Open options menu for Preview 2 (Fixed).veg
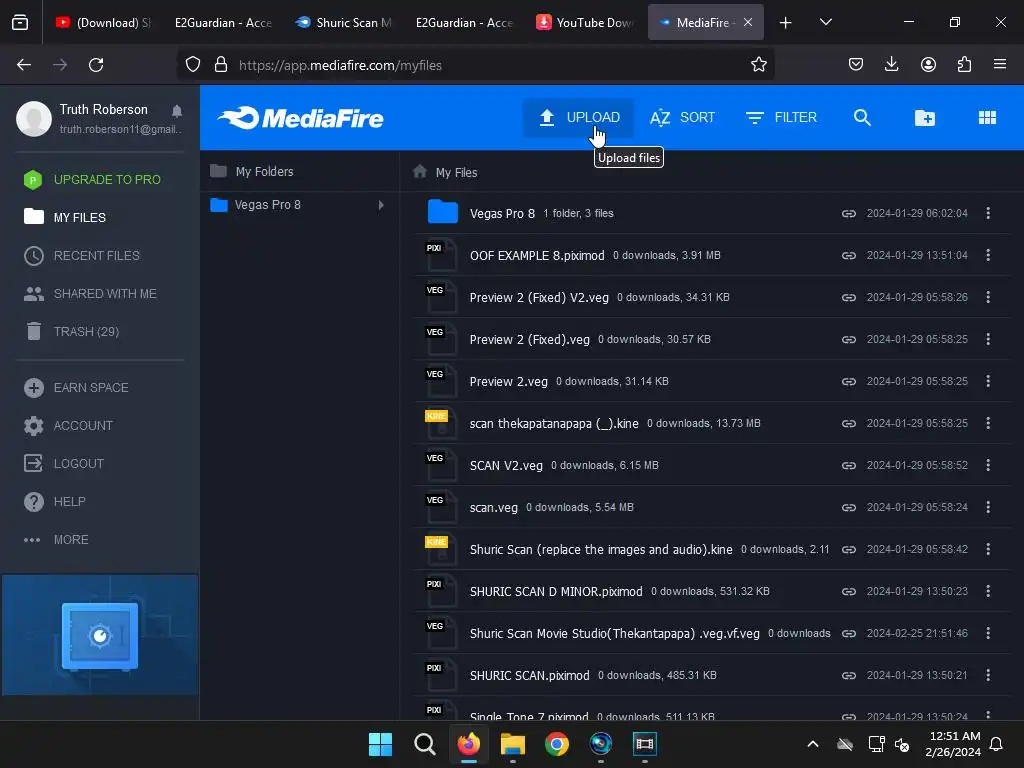Image resolution: width=1024 pixels, height=768 pixels. [987, 339]
